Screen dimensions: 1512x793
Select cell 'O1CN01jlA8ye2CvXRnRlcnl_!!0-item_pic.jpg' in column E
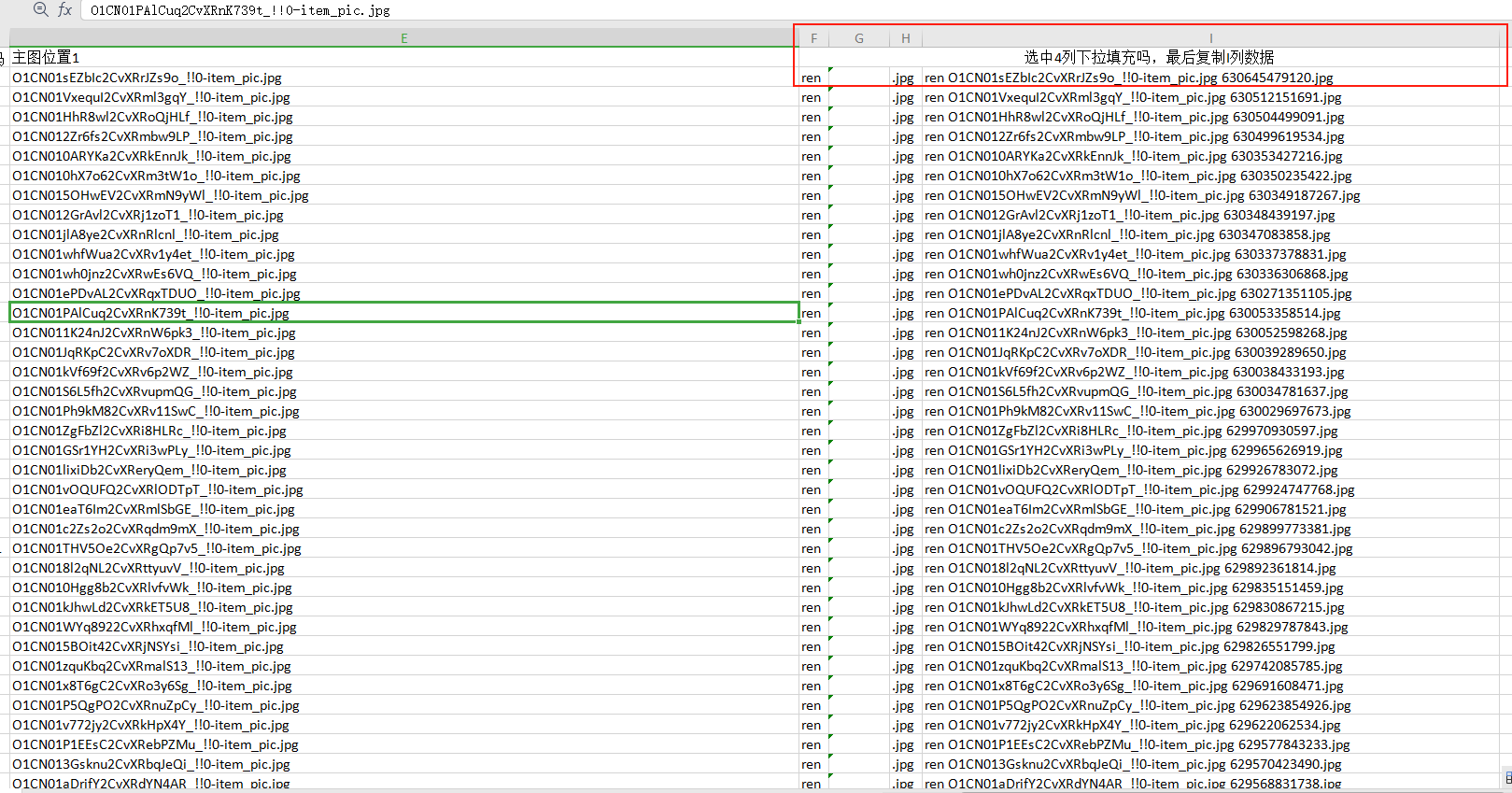click(x=403, y=234)
